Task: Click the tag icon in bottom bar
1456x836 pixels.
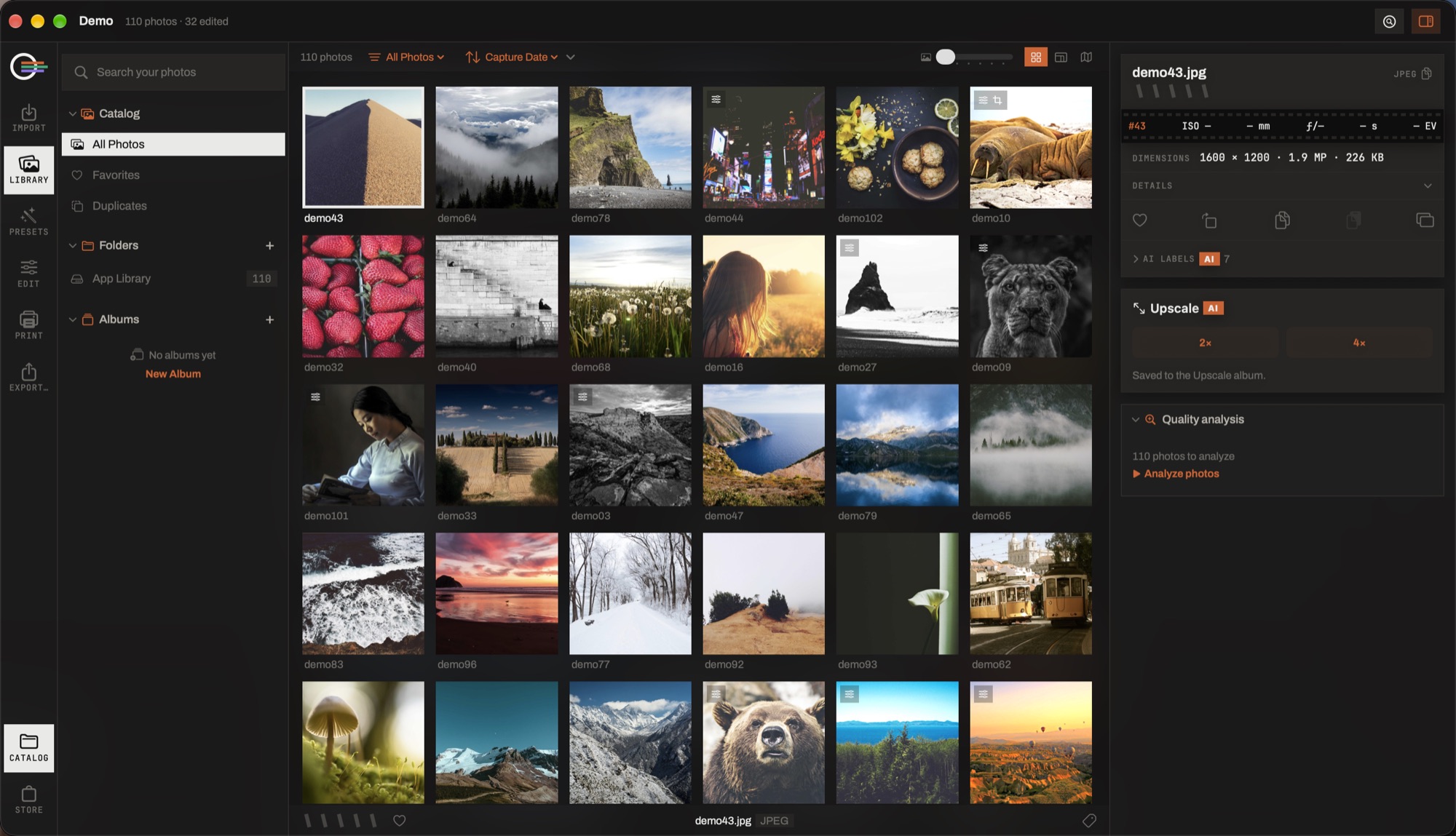Action: pyautogui.click(x=1089, y=821)
